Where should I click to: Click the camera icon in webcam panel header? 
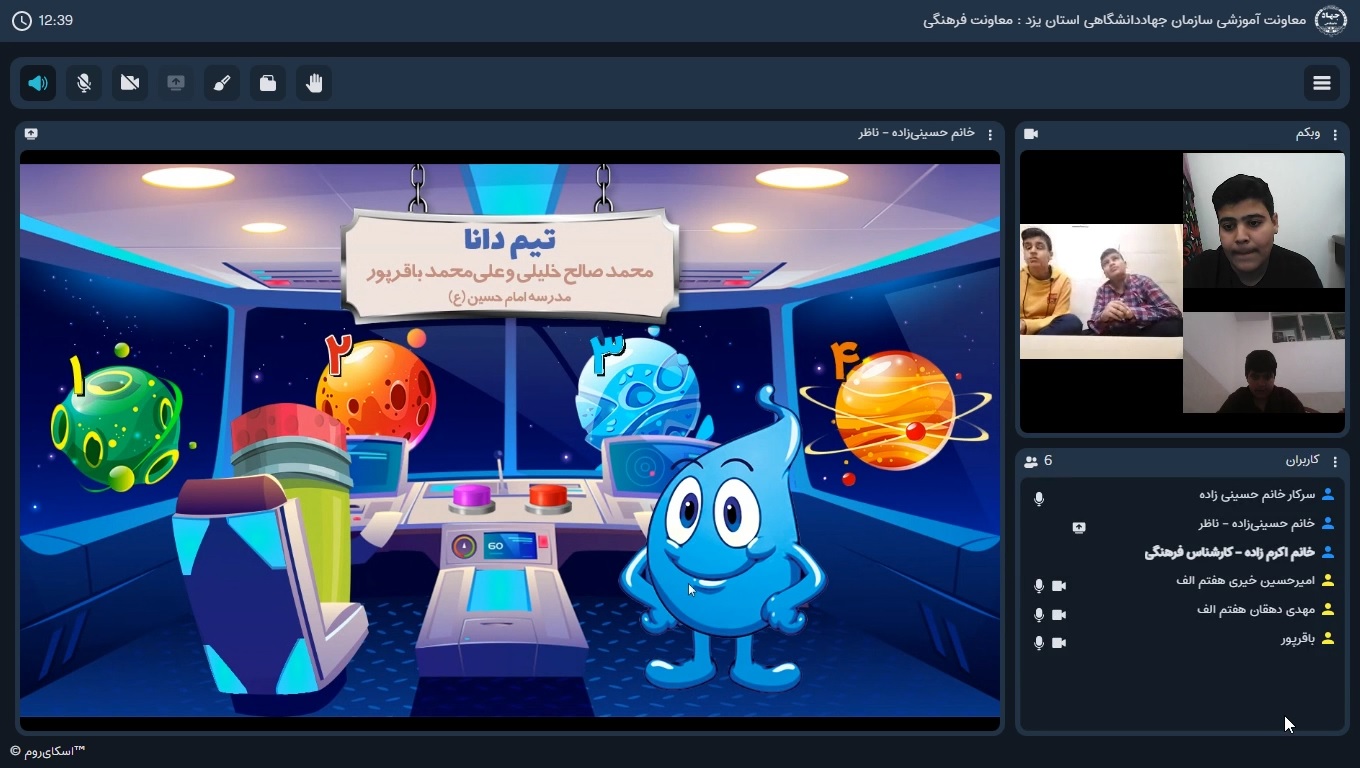pos(1031,134)
